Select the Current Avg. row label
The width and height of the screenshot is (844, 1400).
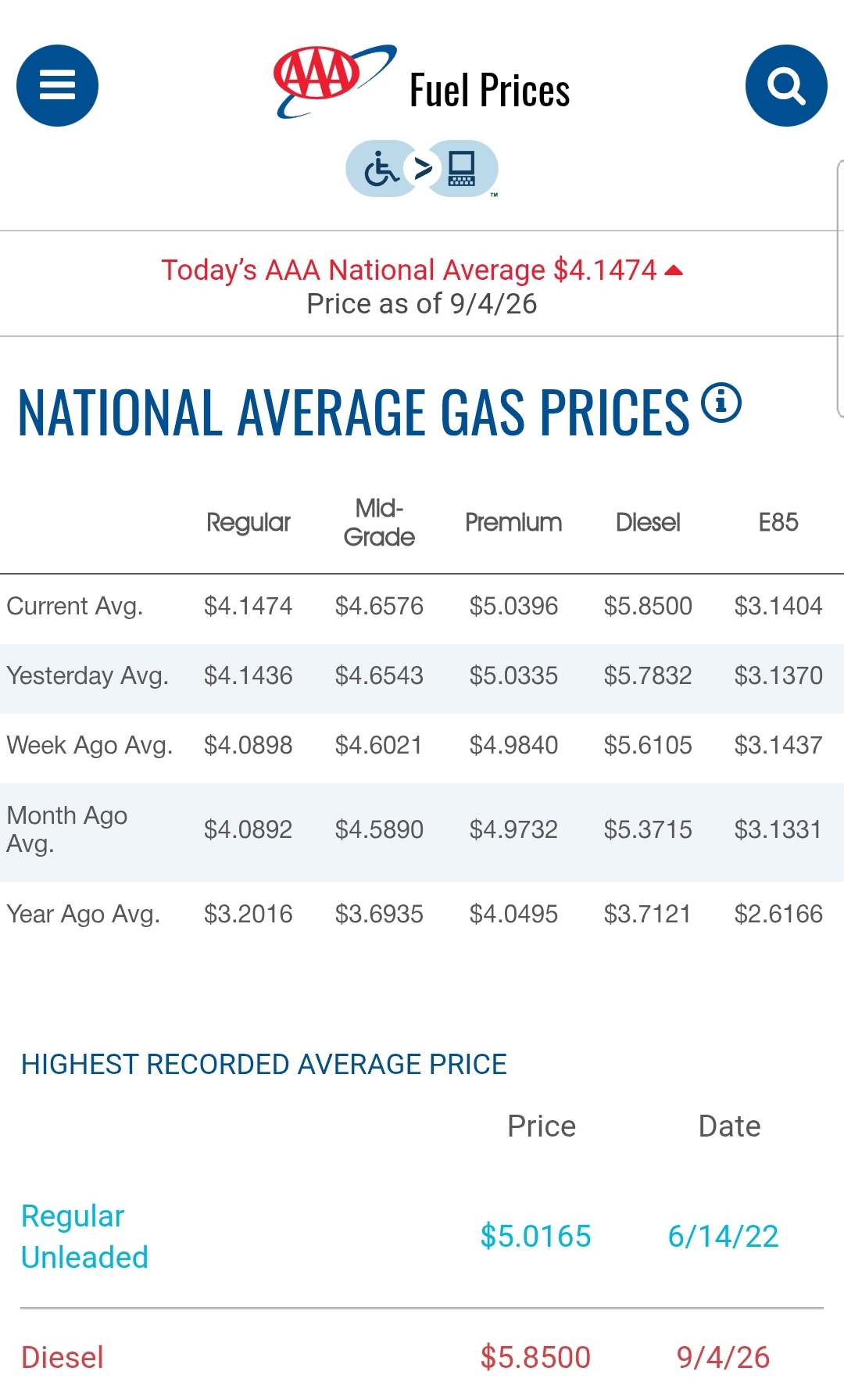(x=75, y=606)
